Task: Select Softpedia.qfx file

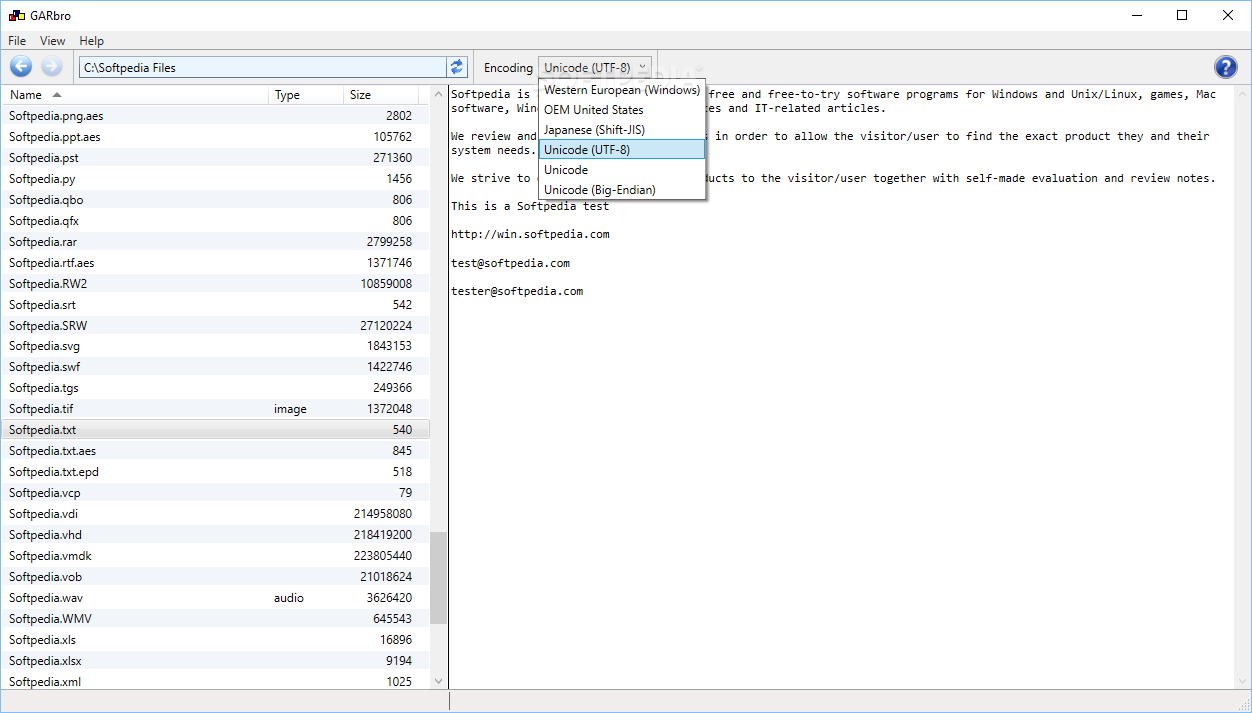Action: point(215,221)
